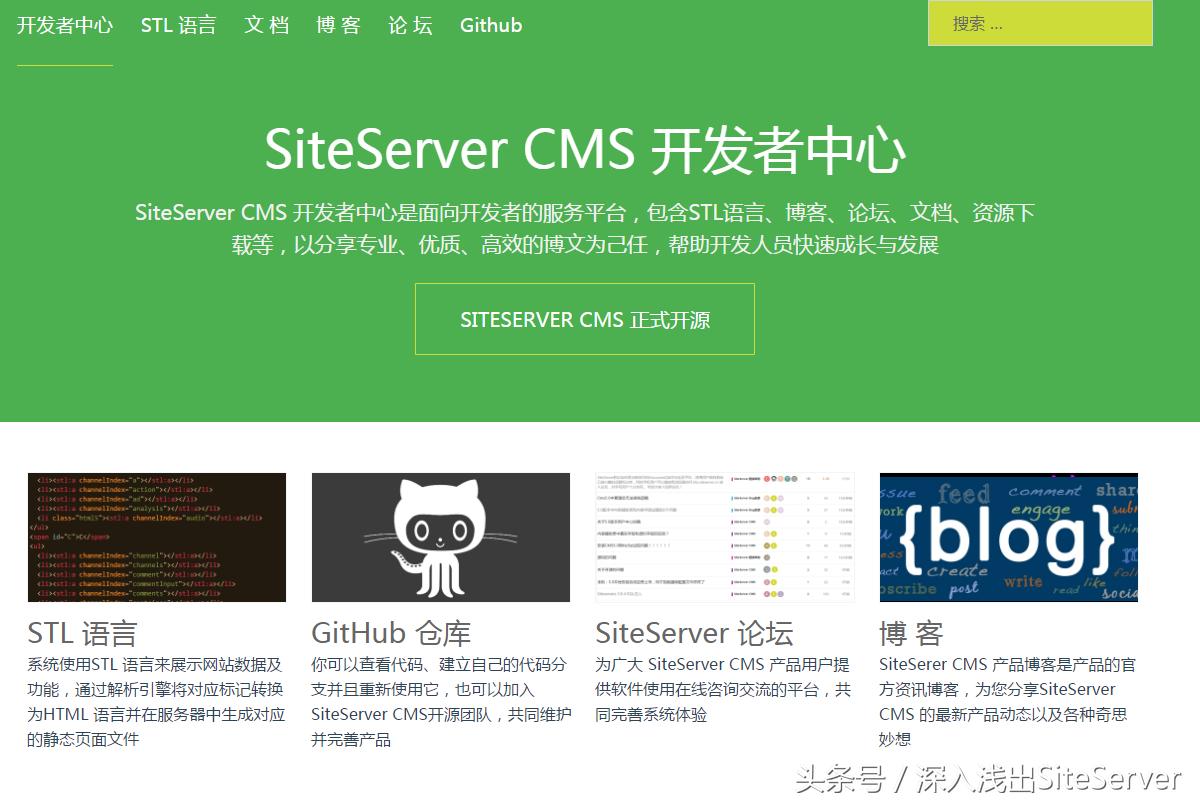Select the STL 语言 navigation item
This screenshot has width=1200, height=805.
tap(180, 25)
